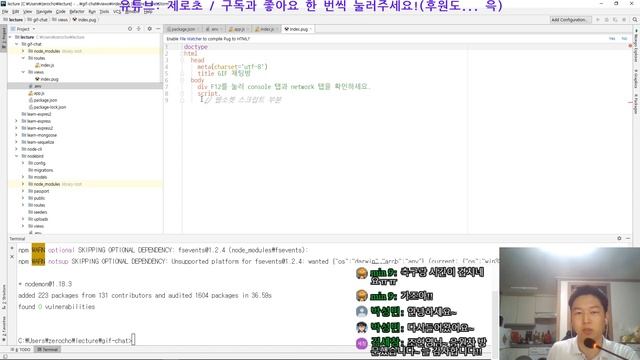Toggle the fold marker beside the body line
Image resolution: width=640 pixels, height=360 pixels.
click(x=182, y=80)
